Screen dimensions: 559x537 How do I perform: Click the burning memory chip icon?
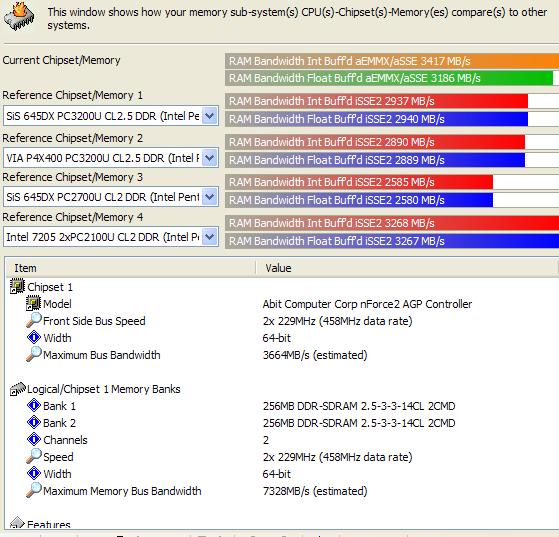click(x=19, y=16)
